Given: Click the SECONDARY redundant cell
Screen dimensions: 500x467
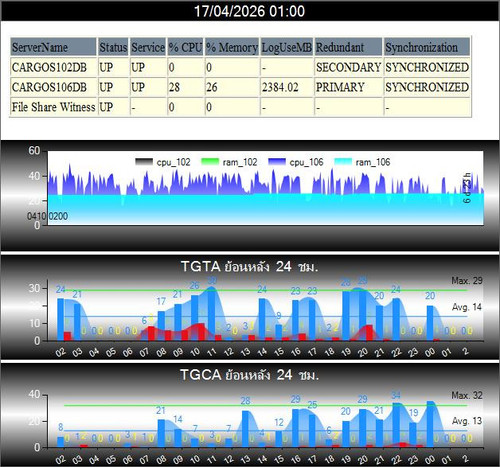Looking at the screenshot, I should 348,67.
